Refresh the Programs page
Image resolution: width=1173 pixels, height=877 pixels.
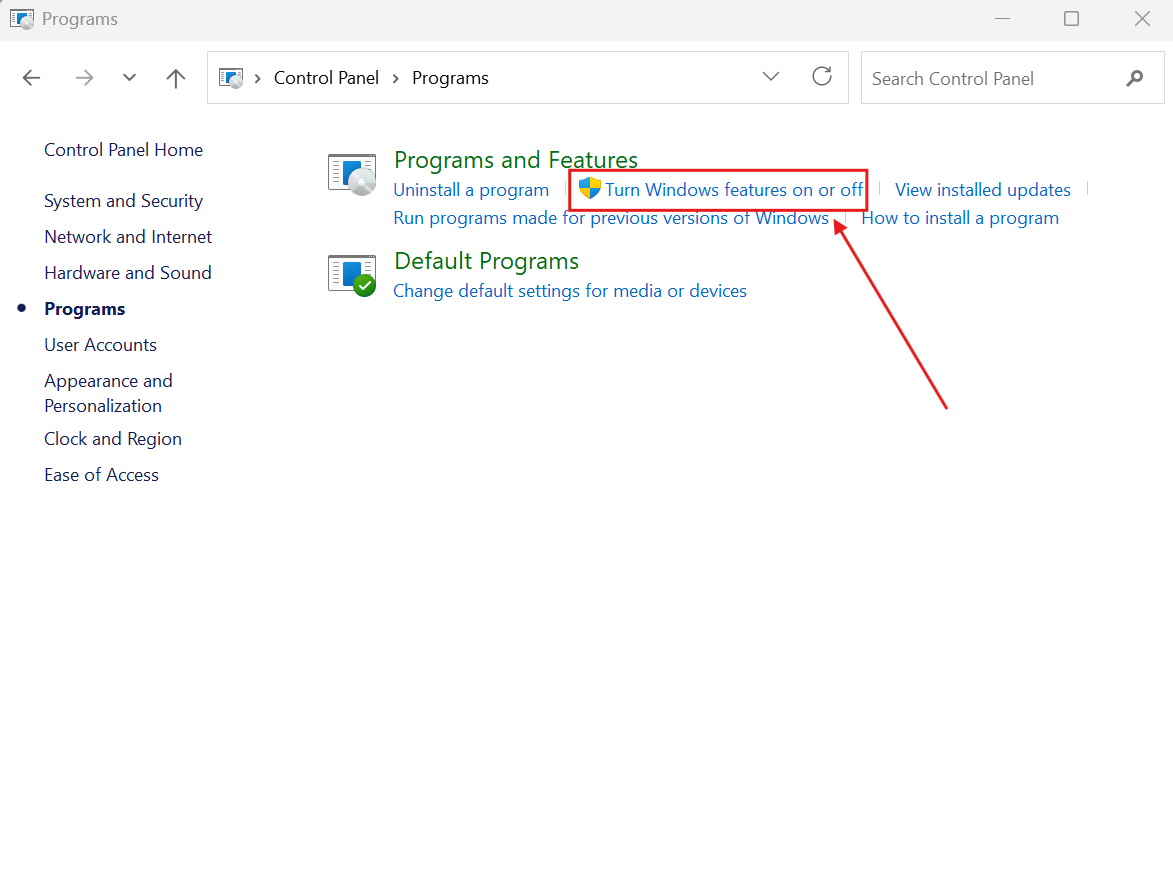tap(821, 76)
